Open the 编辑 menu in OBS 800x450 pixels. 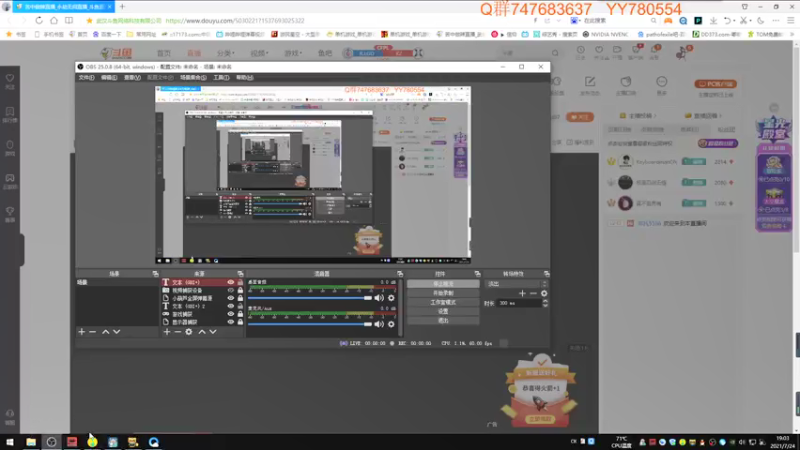109,78
